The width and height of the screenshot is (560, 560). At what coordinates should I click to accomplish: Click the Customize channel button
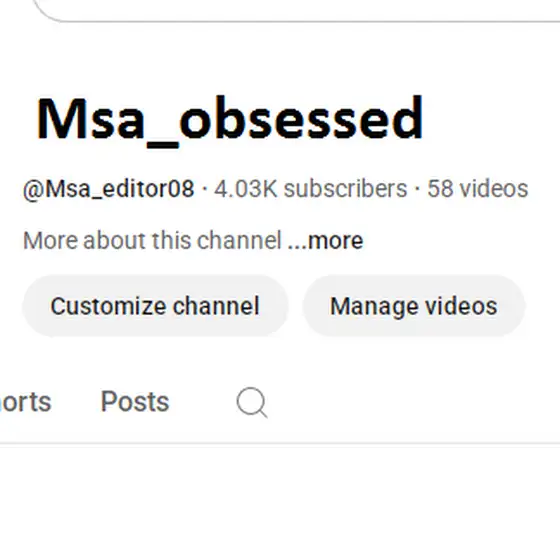[x=155, y=306]
